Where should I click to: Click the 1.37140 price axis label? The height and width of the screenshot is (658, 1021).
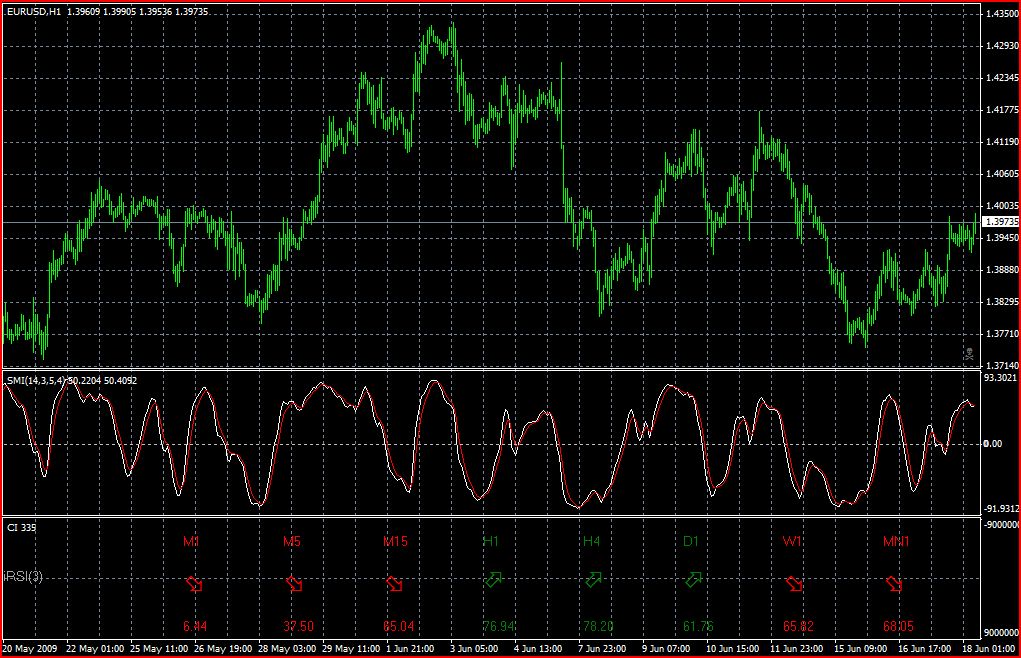click(1002, 365)
